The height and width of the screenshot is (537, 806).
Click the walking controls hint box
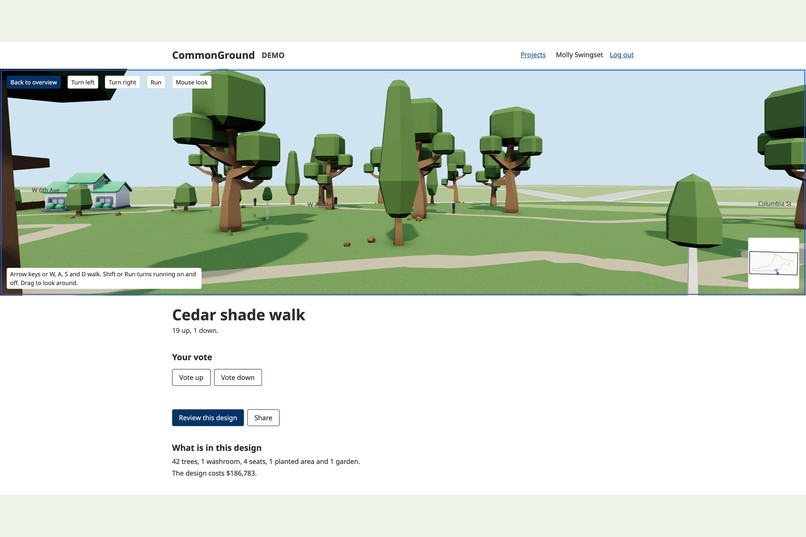tap(104, 279)
